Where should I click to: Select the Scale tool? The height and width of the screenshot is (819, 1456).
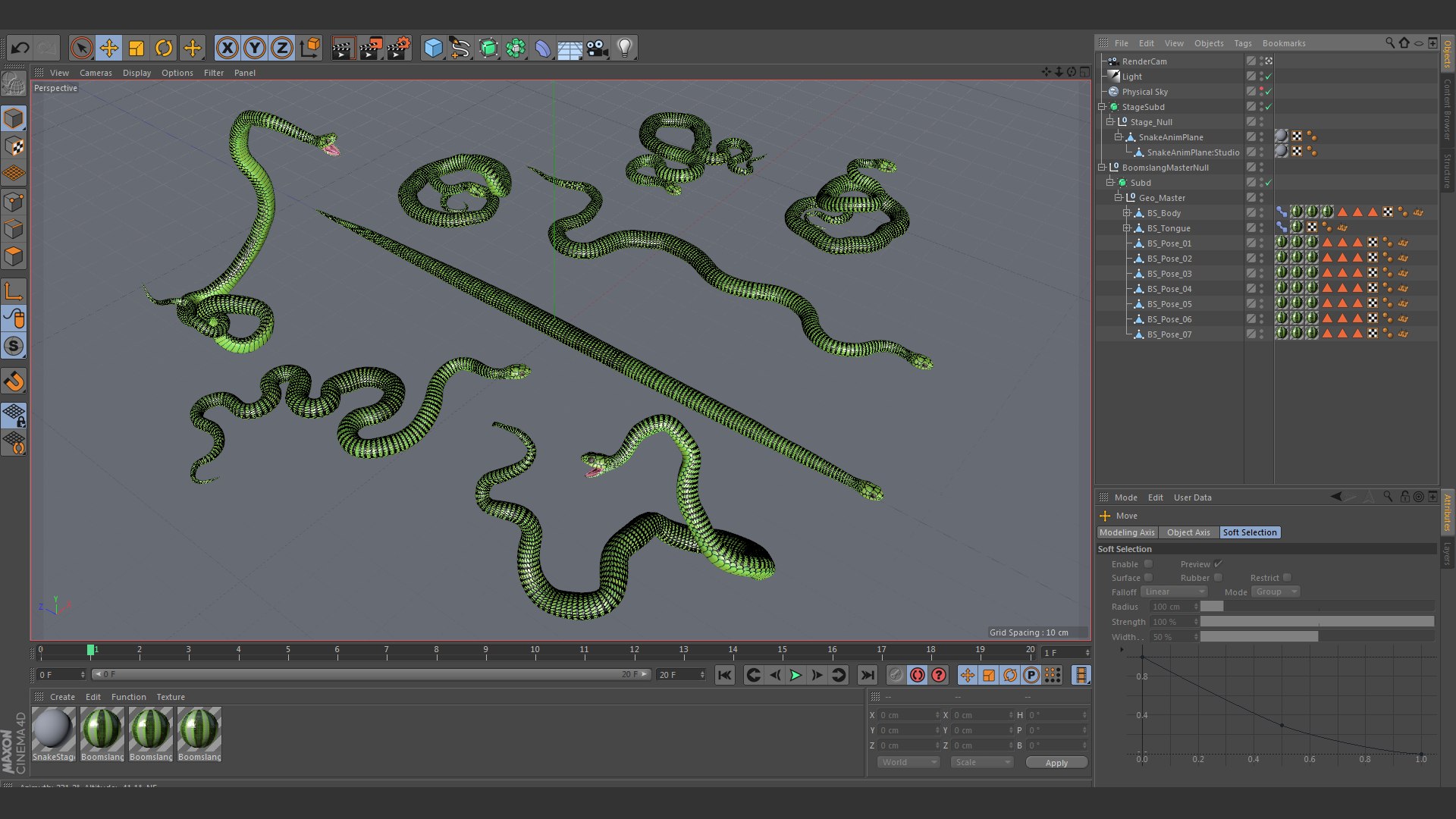pos(136,49)
